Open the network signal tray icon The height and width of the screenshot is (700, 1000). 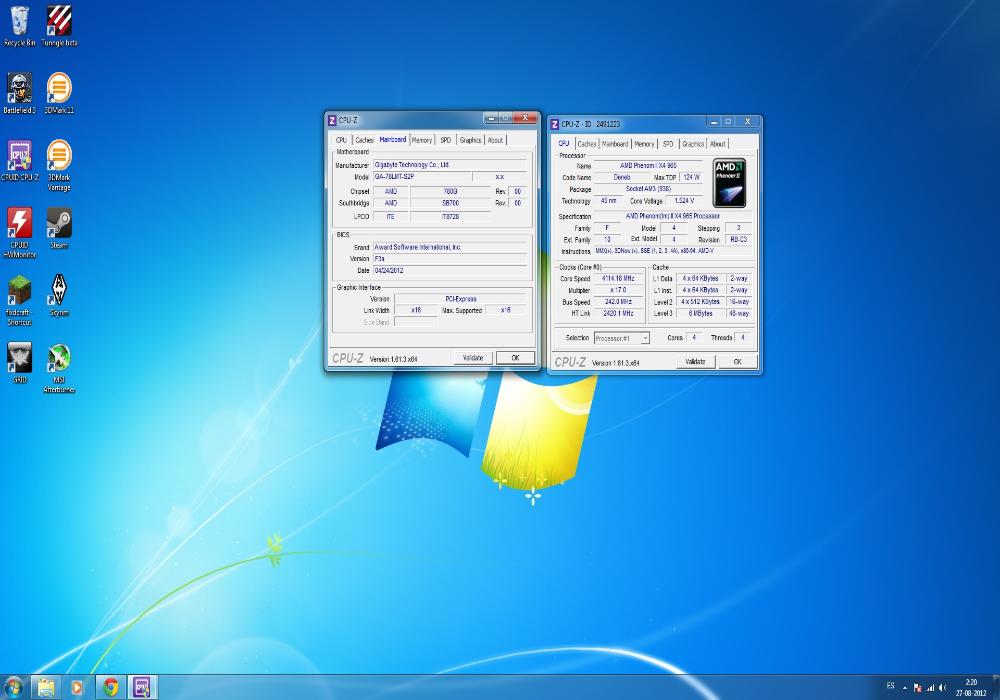[x=930, y=687]
